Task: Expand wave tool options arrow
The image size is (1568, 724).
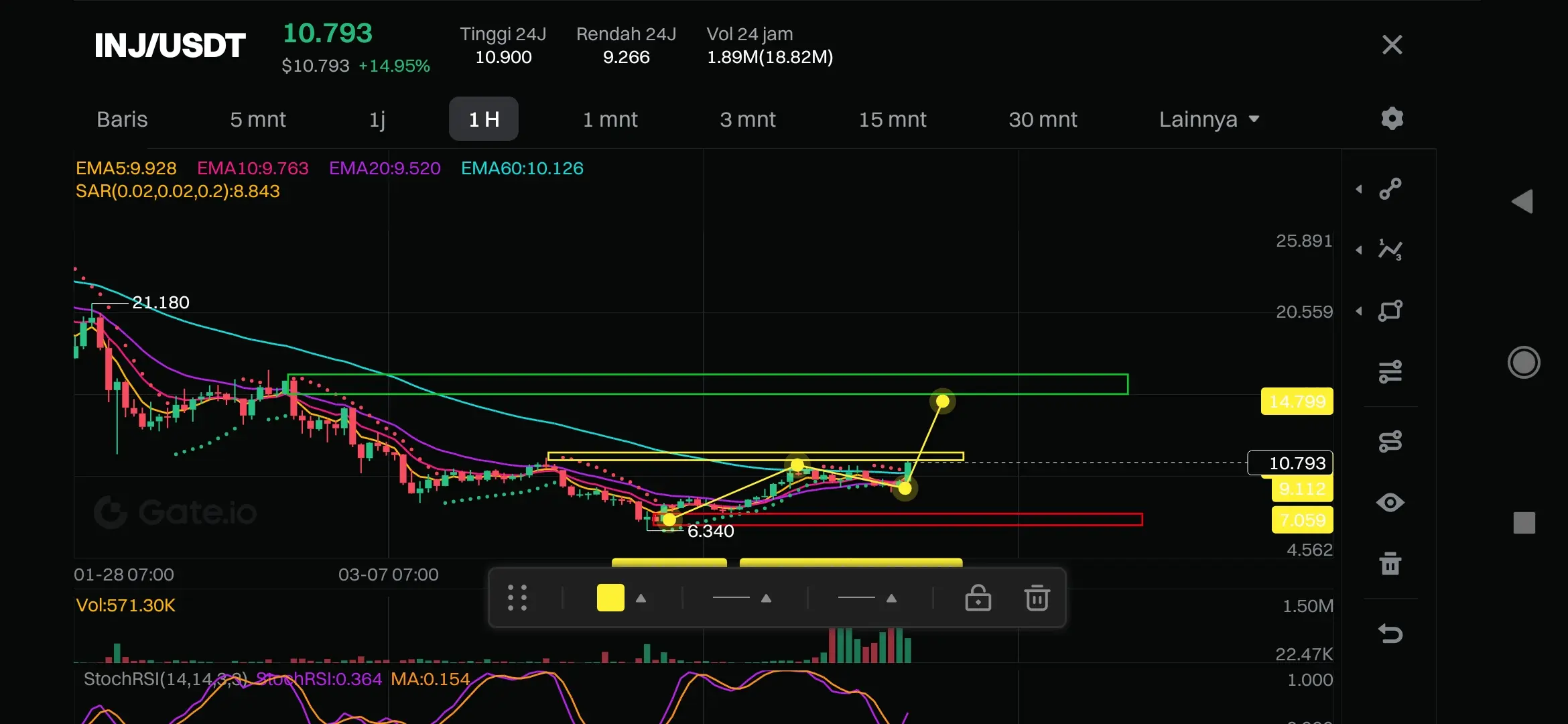Action: pos(1359,250)
